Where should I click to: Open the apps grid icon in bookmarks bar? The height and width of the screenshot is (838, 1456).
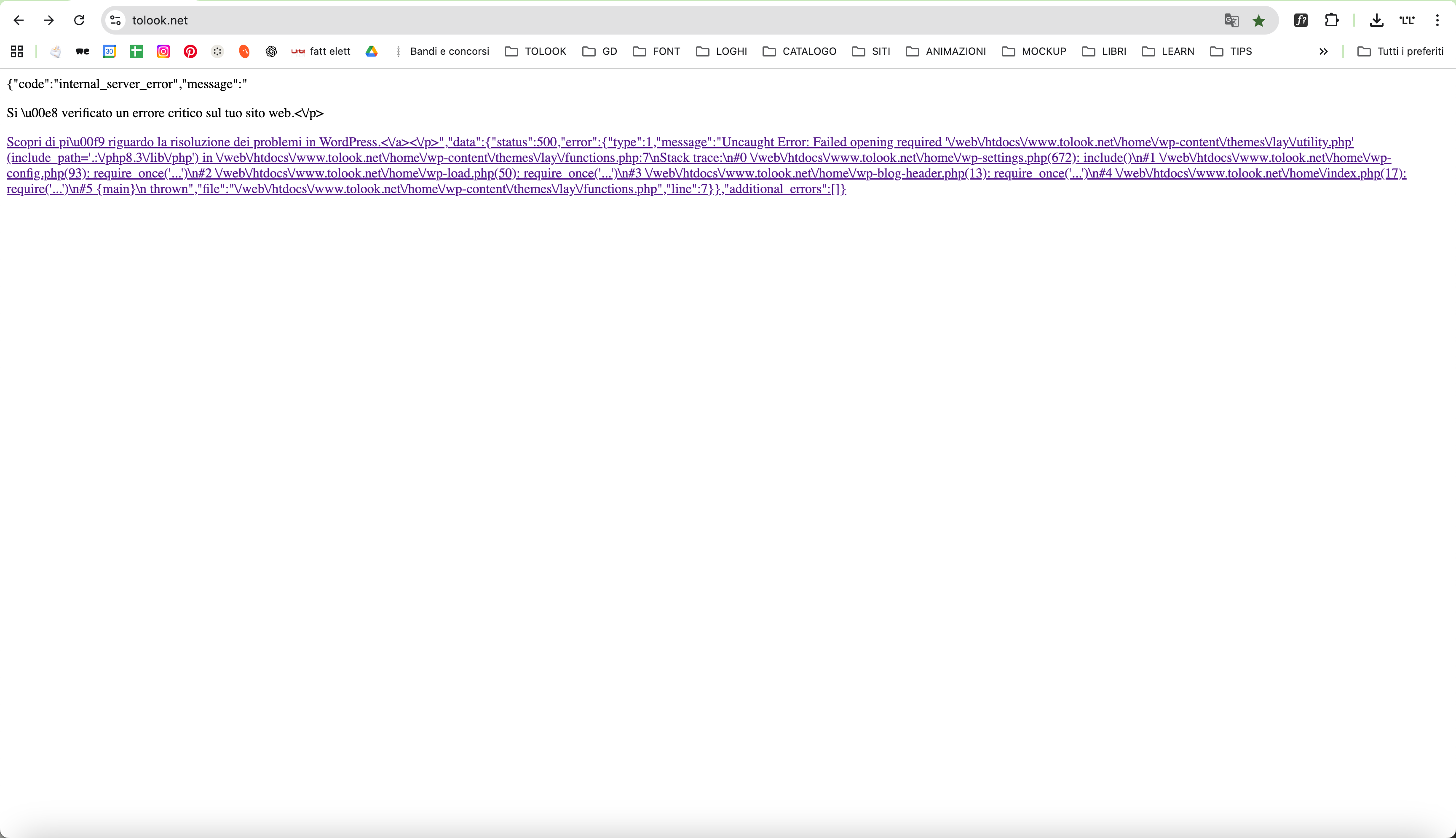tap(17, 51)
